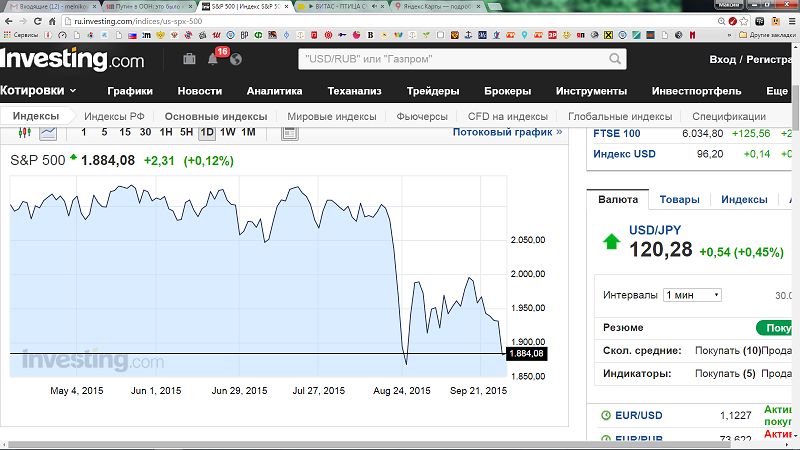Open Инструменты menu

pos(591,91)
